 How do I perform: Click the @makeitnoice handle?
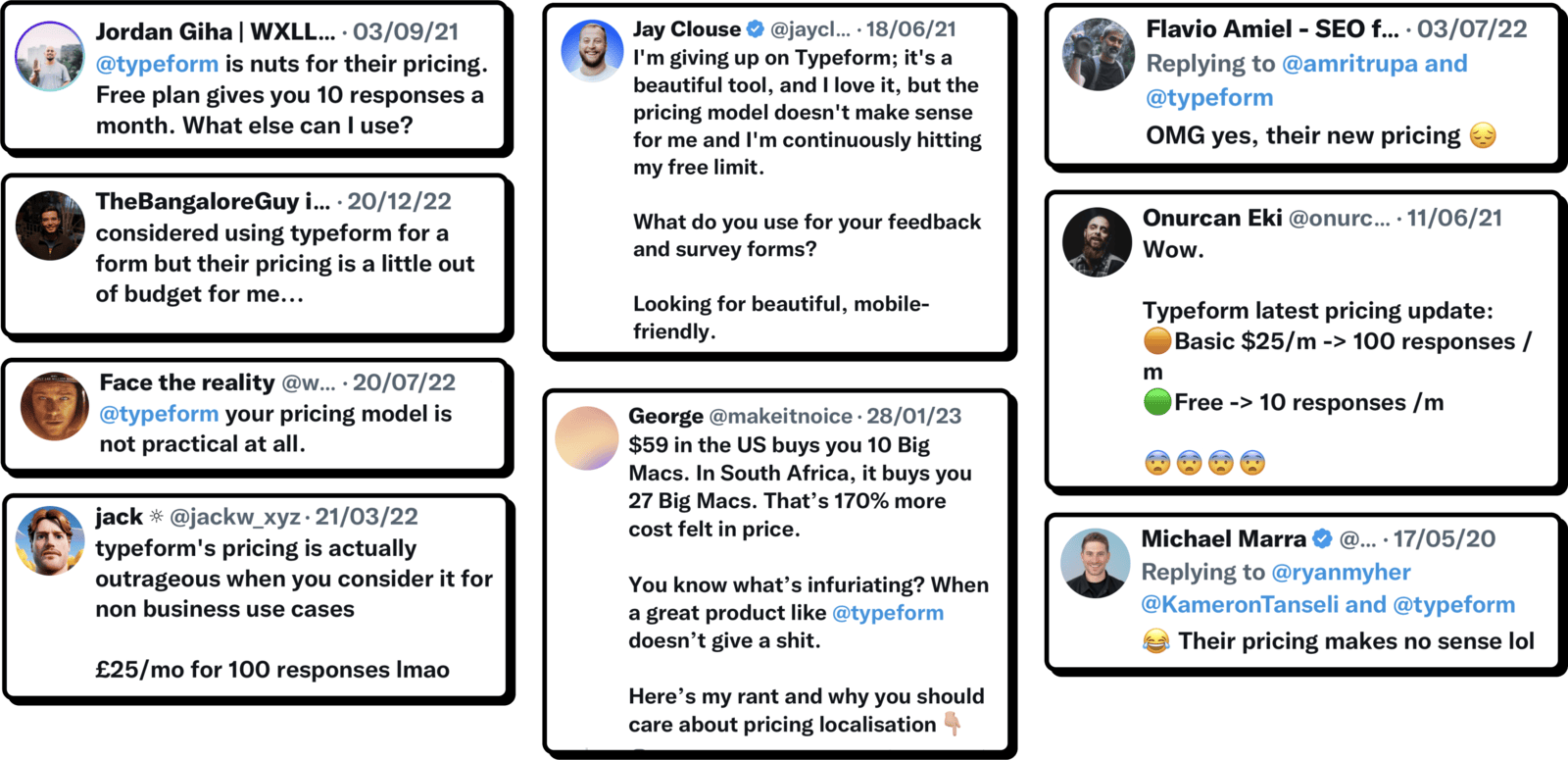[x=780, y=416]
